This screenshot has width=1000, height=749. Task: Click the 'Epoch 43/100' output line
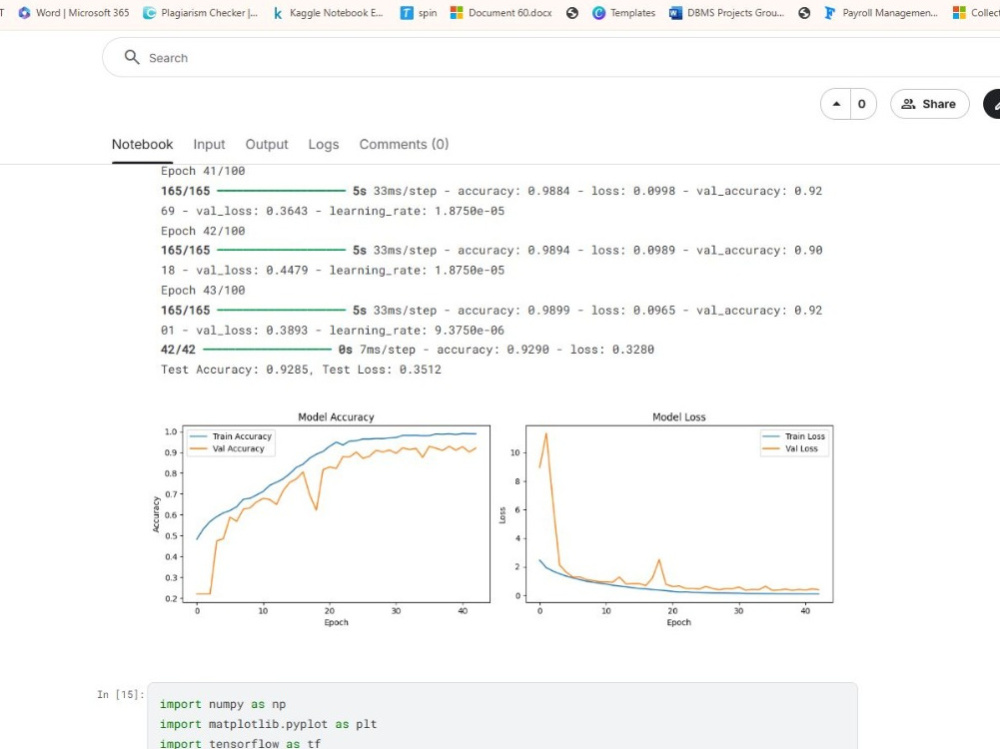click(x=203, y=290)
